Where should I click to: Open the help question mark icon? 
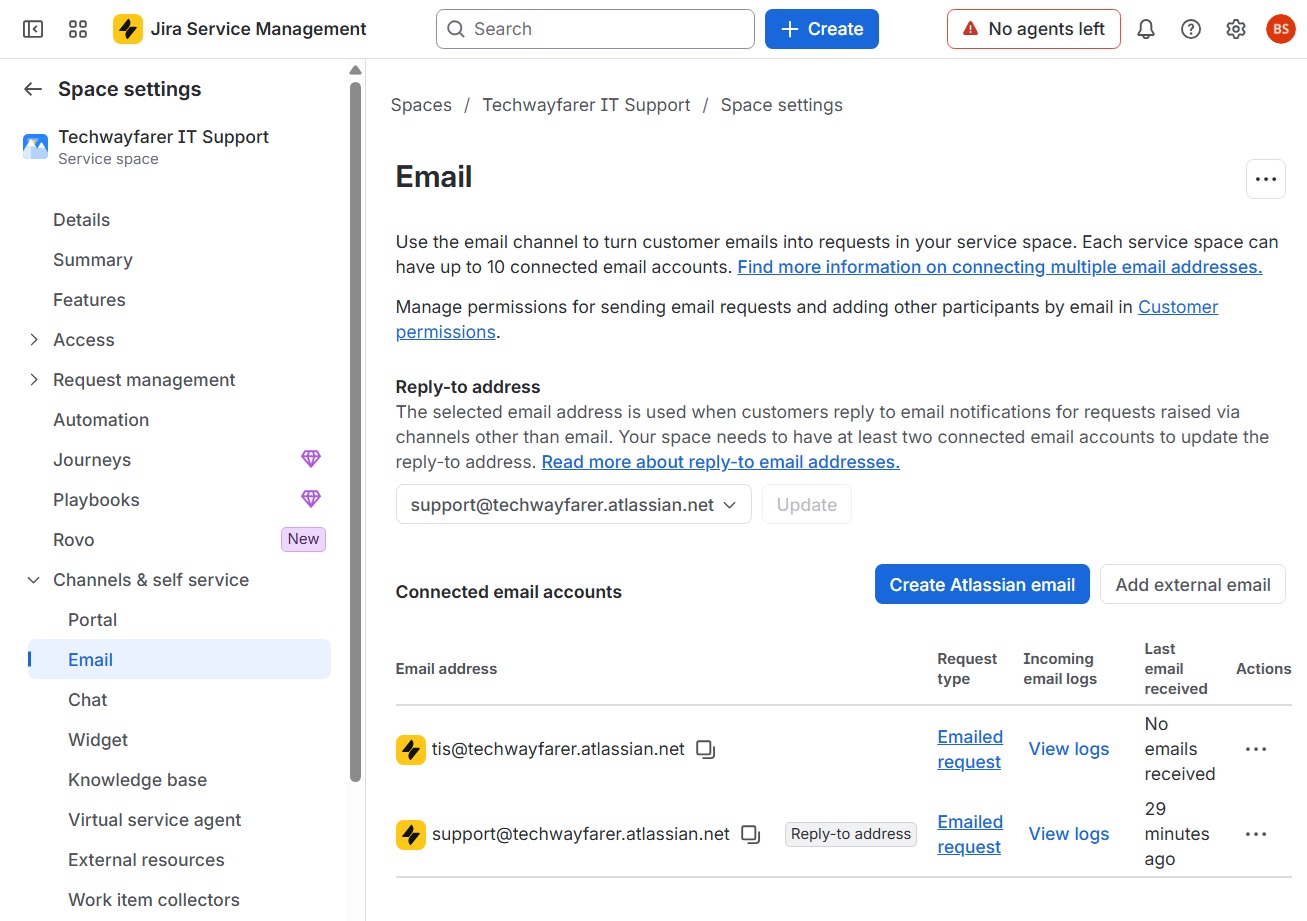(1191, 29)
